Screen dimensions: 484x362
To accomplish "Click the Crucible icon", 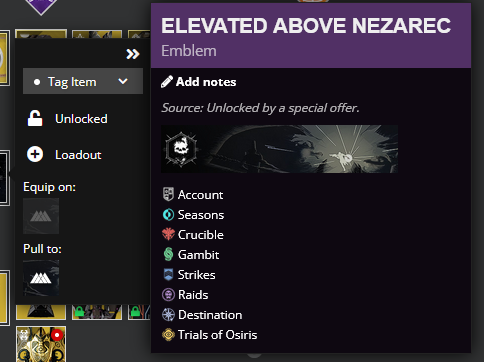I will (x=168, y=234).
